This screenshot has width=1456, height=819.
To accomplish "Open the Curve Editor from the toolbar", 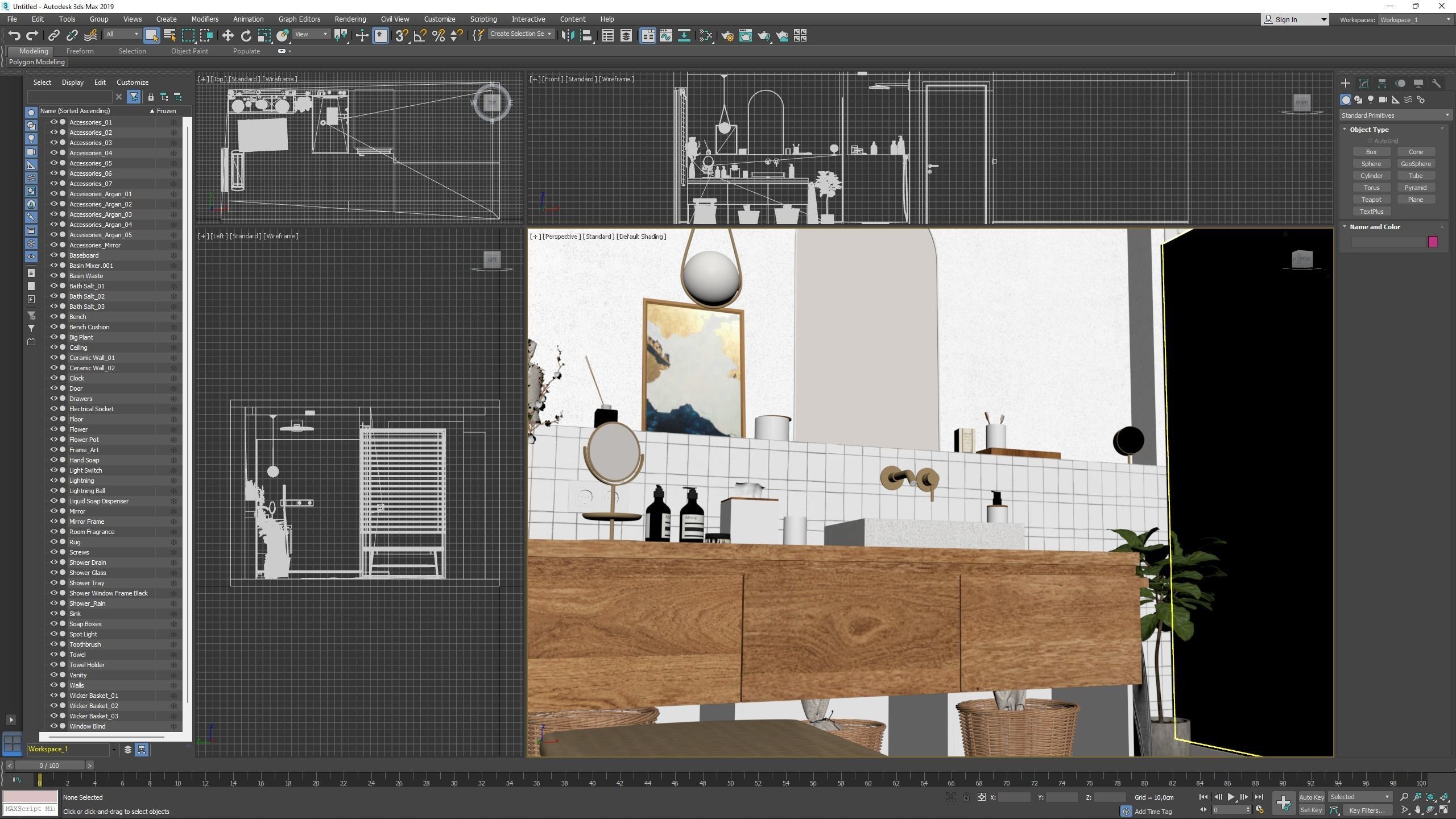I will 666,36.
